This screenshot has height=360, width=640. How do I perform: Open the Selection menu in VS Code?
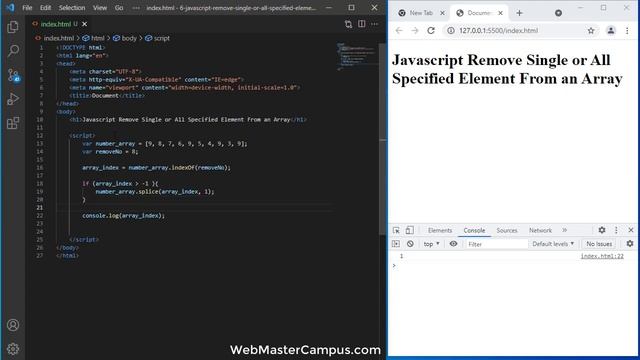72,8
